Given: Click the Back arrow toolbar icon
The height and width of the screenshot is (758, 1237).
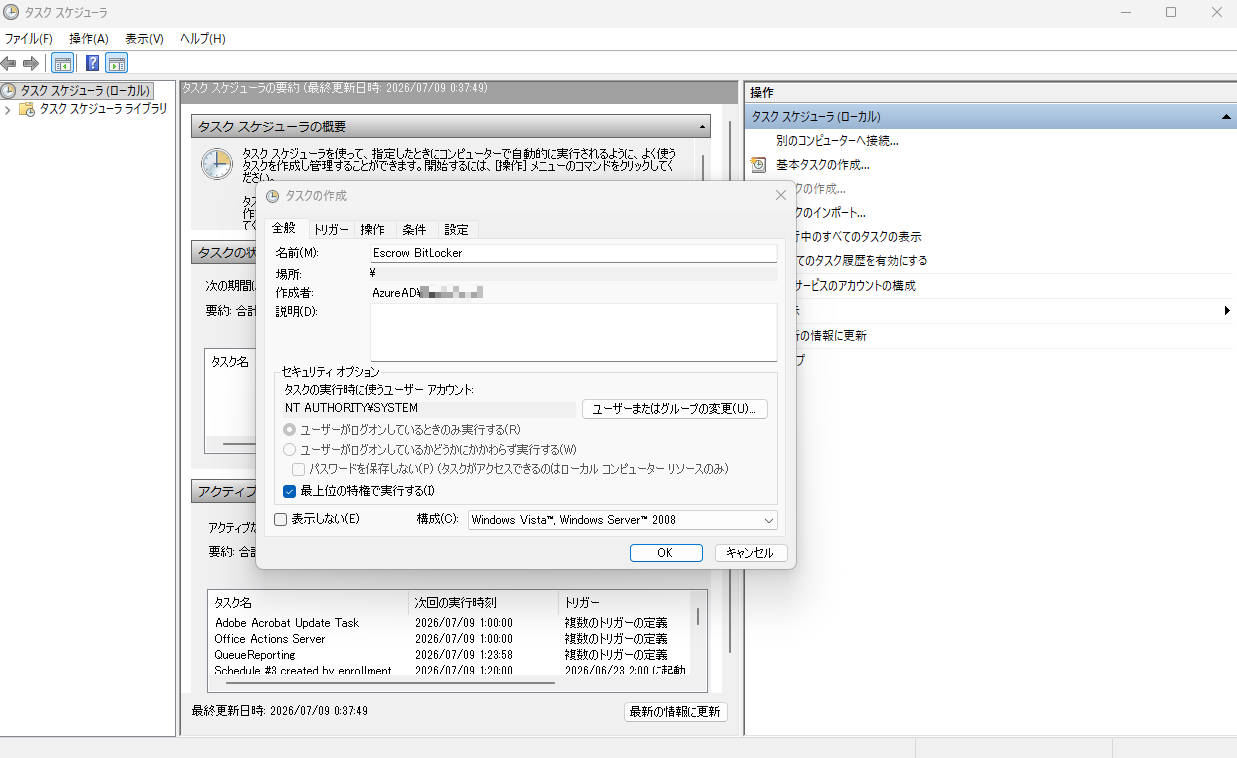Looking at the screenshot, I should click(x=9, y=63).
